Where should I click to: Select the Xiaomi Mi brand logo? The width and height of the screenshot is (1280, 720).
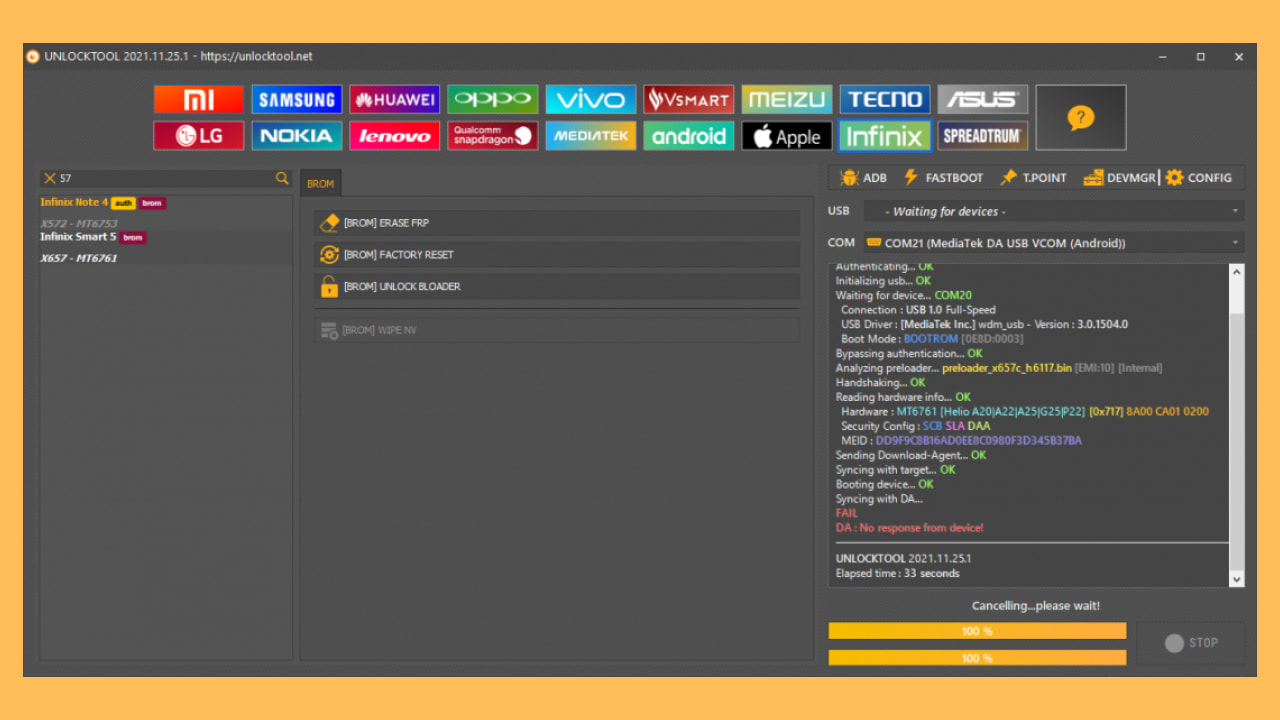(198, 99)
